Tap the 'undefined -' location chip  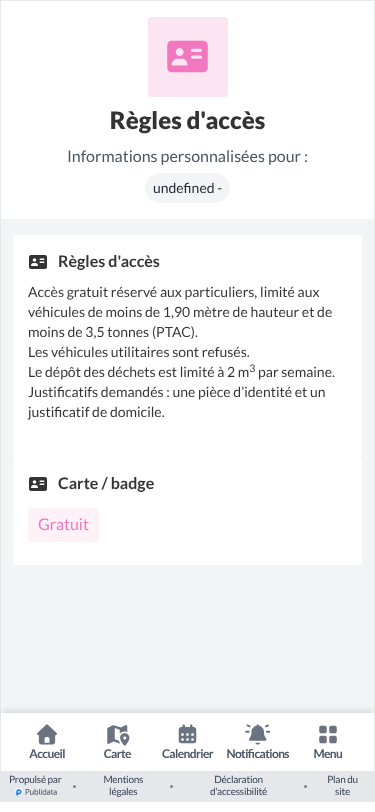pyautogui.click(x=188, y=188)
